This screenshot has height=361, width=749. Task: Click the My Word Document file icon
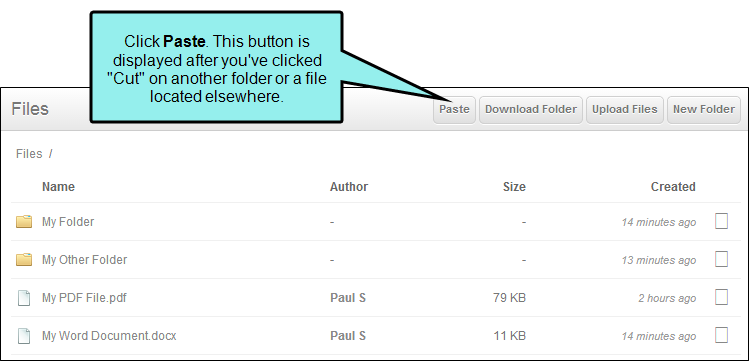[x=24, y=336]
